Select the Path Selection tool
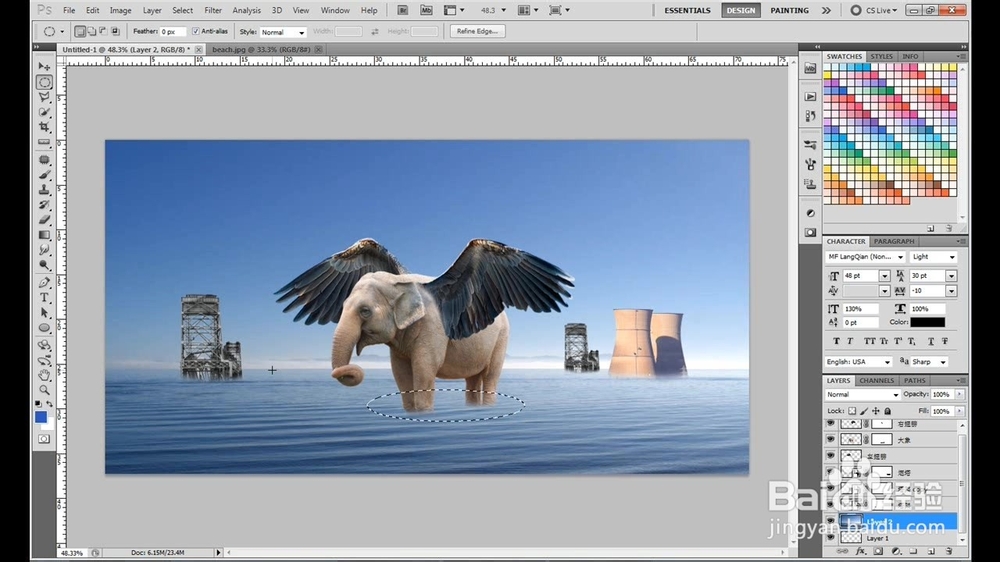The height and width of the screenshot is (562, 1000). (44, 313)
